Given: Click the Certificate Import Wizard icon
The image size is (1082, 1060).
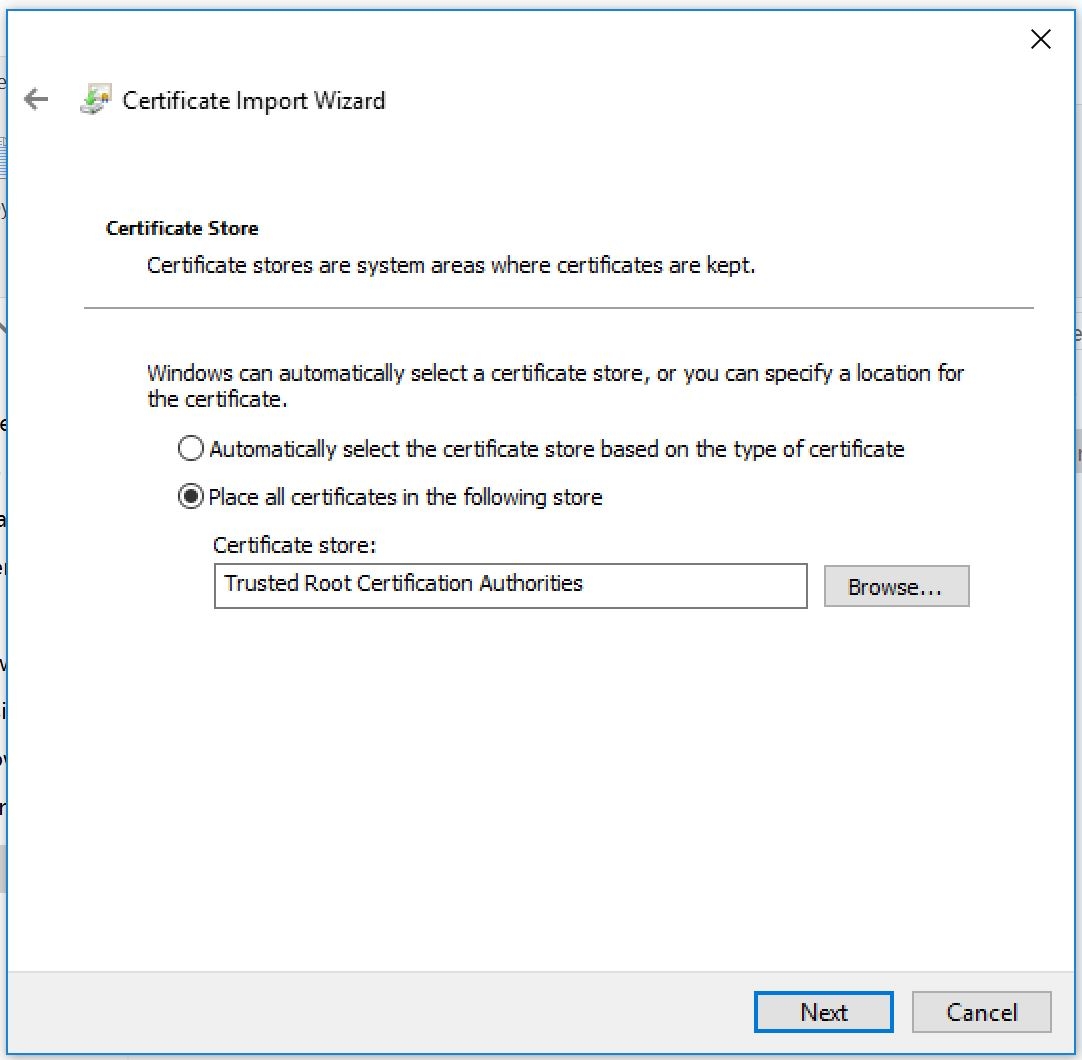Looking at the screenshot, I should coord(95,101).
